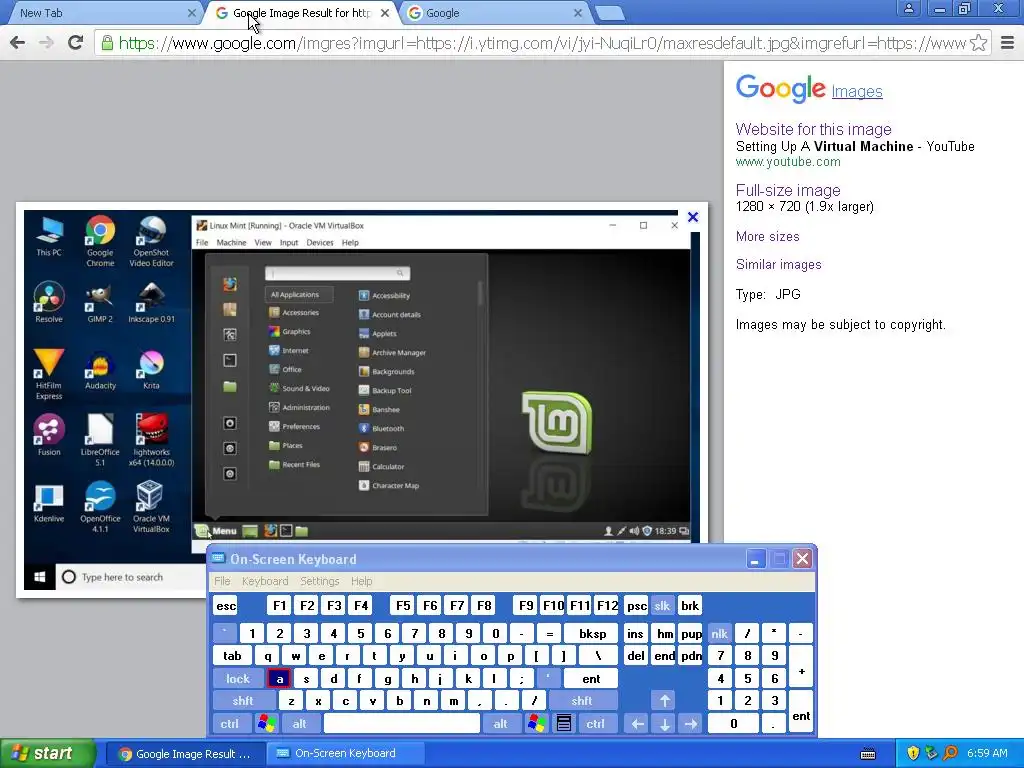The height and width of the screenshot is (768, 1024).
Task: Open the Website for this image link
Action: point(813,129)
